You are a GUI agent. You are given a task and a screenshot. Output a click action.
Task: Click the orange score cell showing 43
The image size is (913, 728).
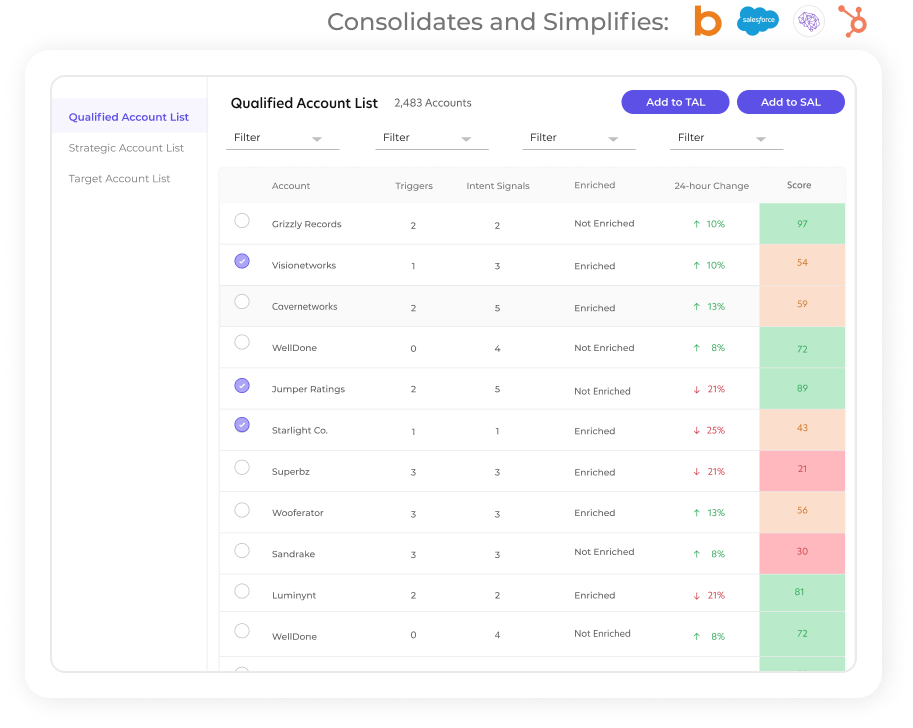point(802,430)
